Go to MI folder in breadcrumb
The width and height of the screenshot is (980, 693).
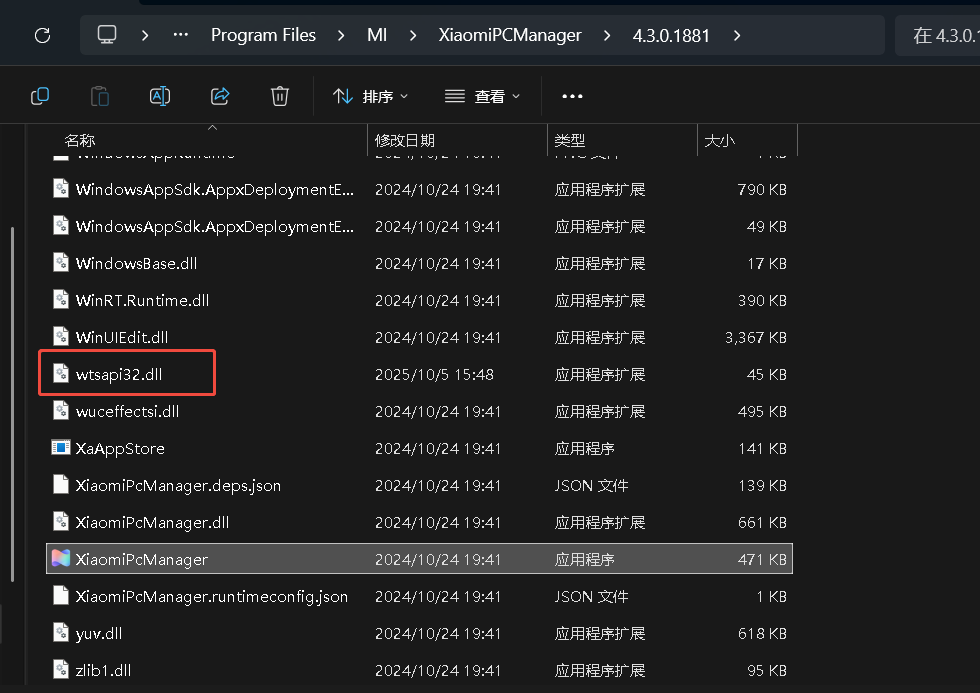pos(377,35)
